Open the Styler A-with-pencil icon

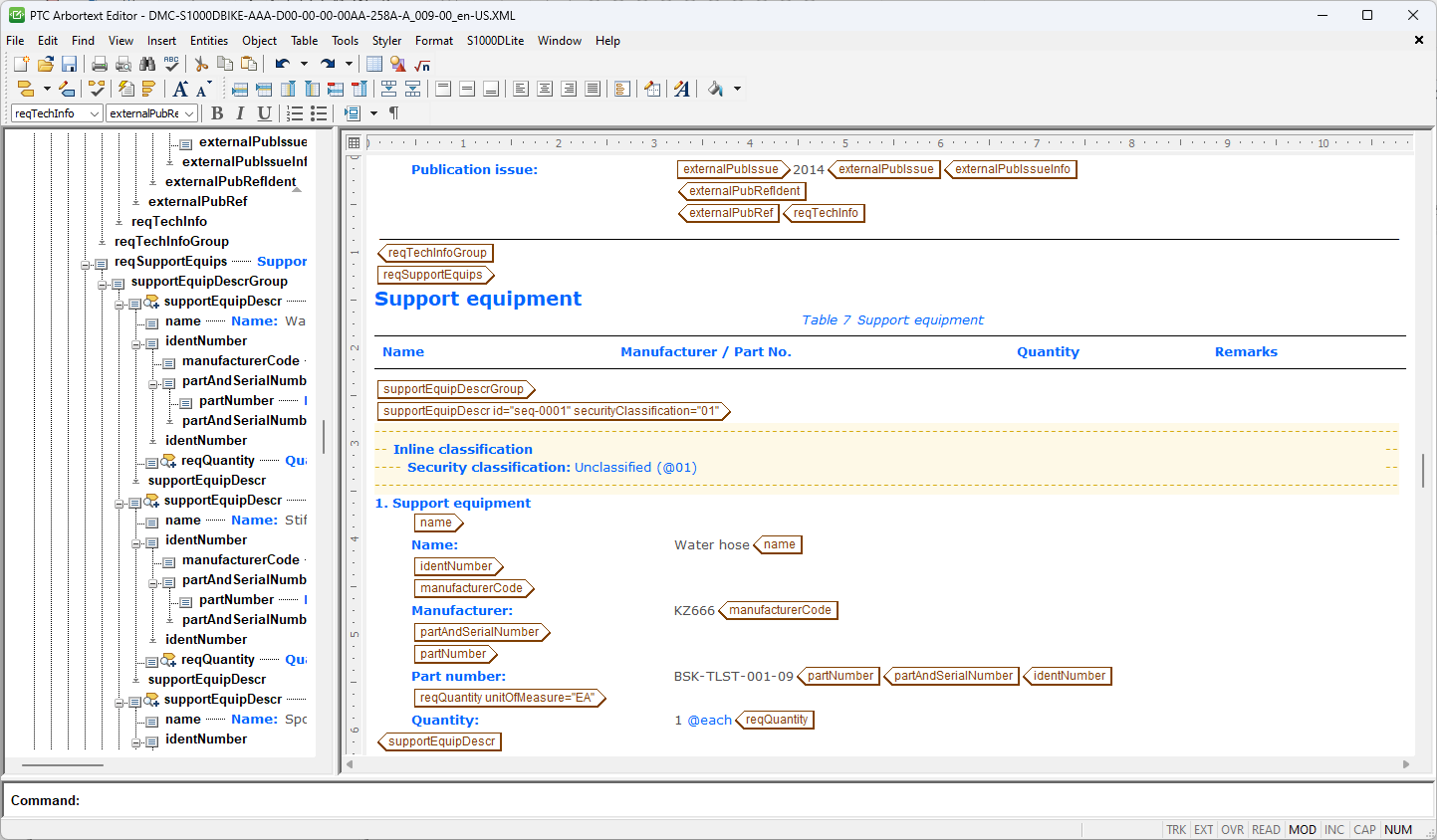tap(682, 89)
